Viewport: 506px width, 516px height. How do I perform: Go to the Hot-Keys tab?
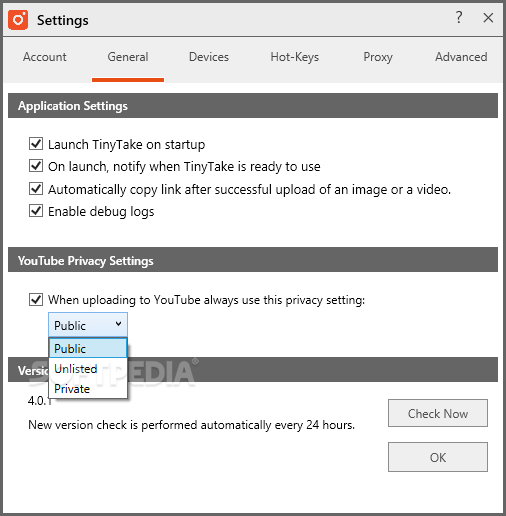point(295,57)
